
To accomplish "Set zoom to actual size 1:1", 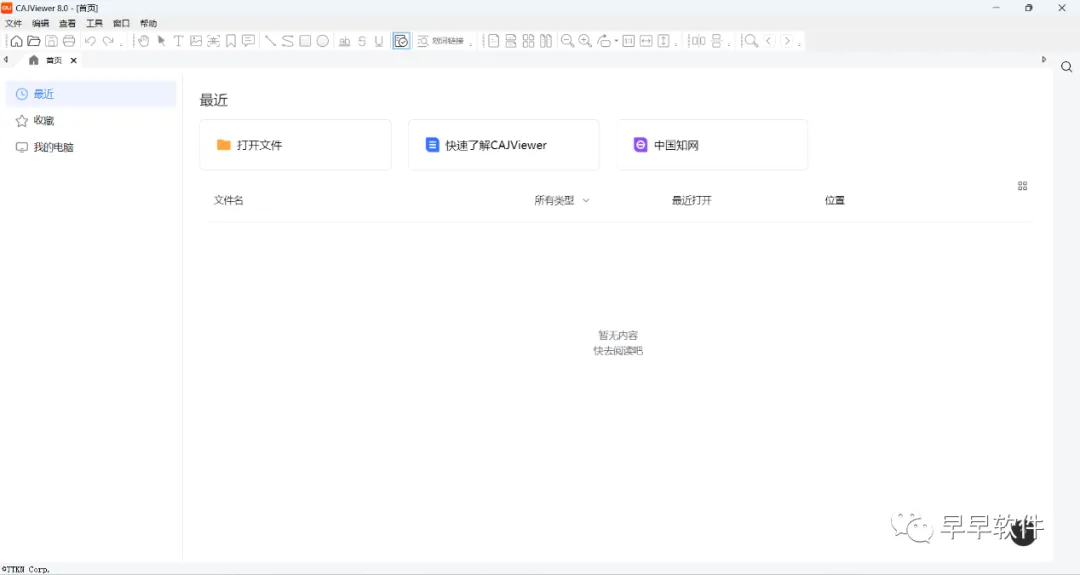I will (x=628, y=41).
